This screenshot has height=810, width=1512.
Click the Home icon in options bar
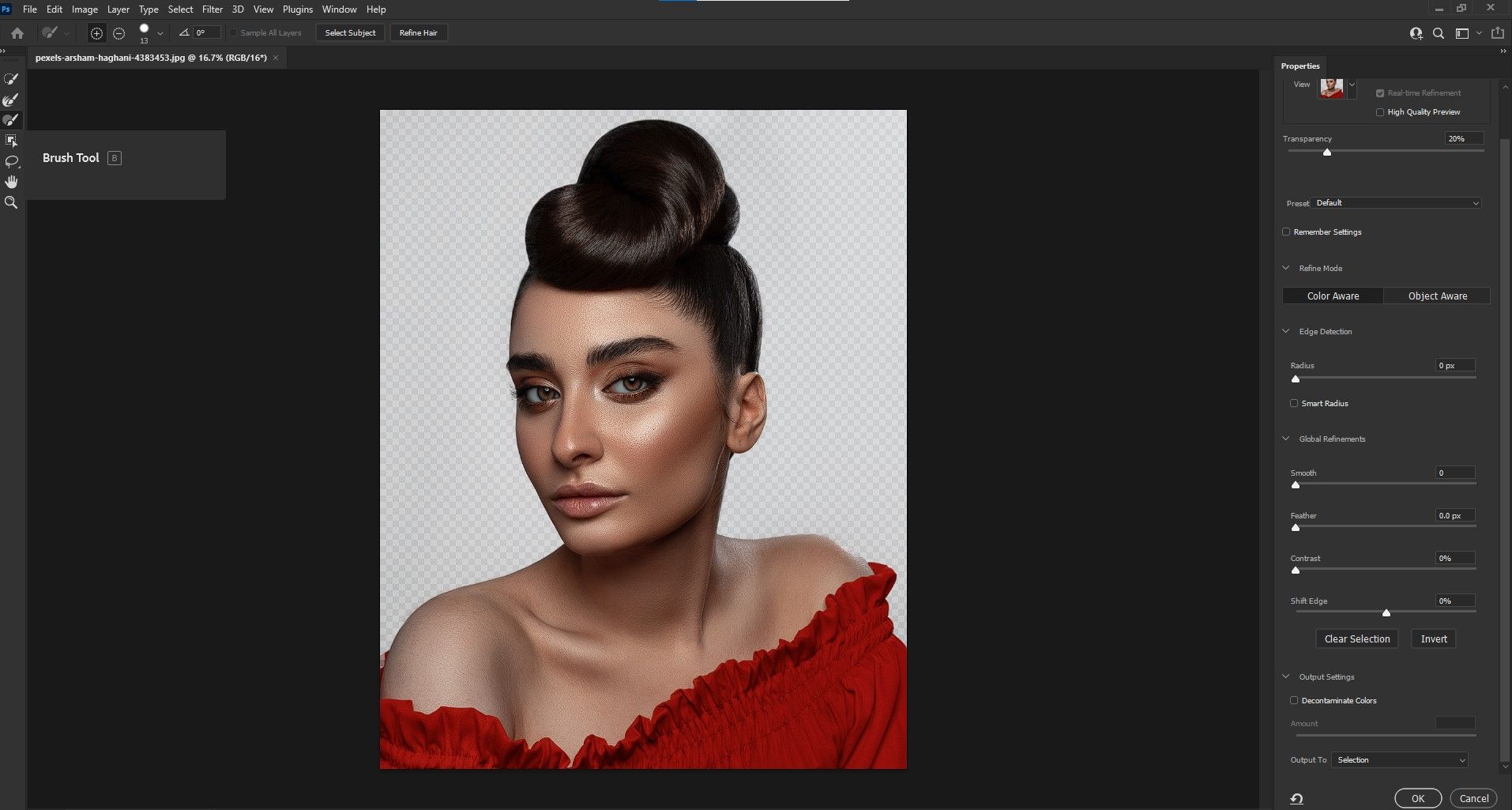pyautogui.click(x=17, y=33)
